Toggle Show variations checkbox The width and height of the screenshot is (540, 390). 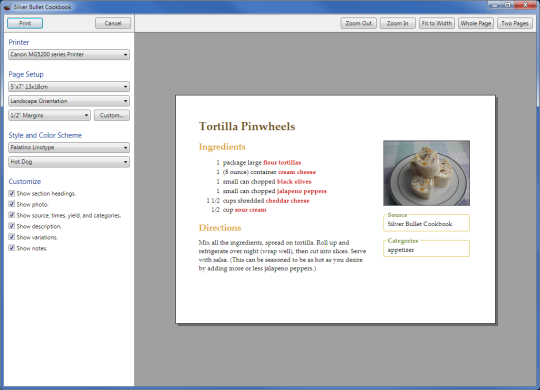point(12,237)
